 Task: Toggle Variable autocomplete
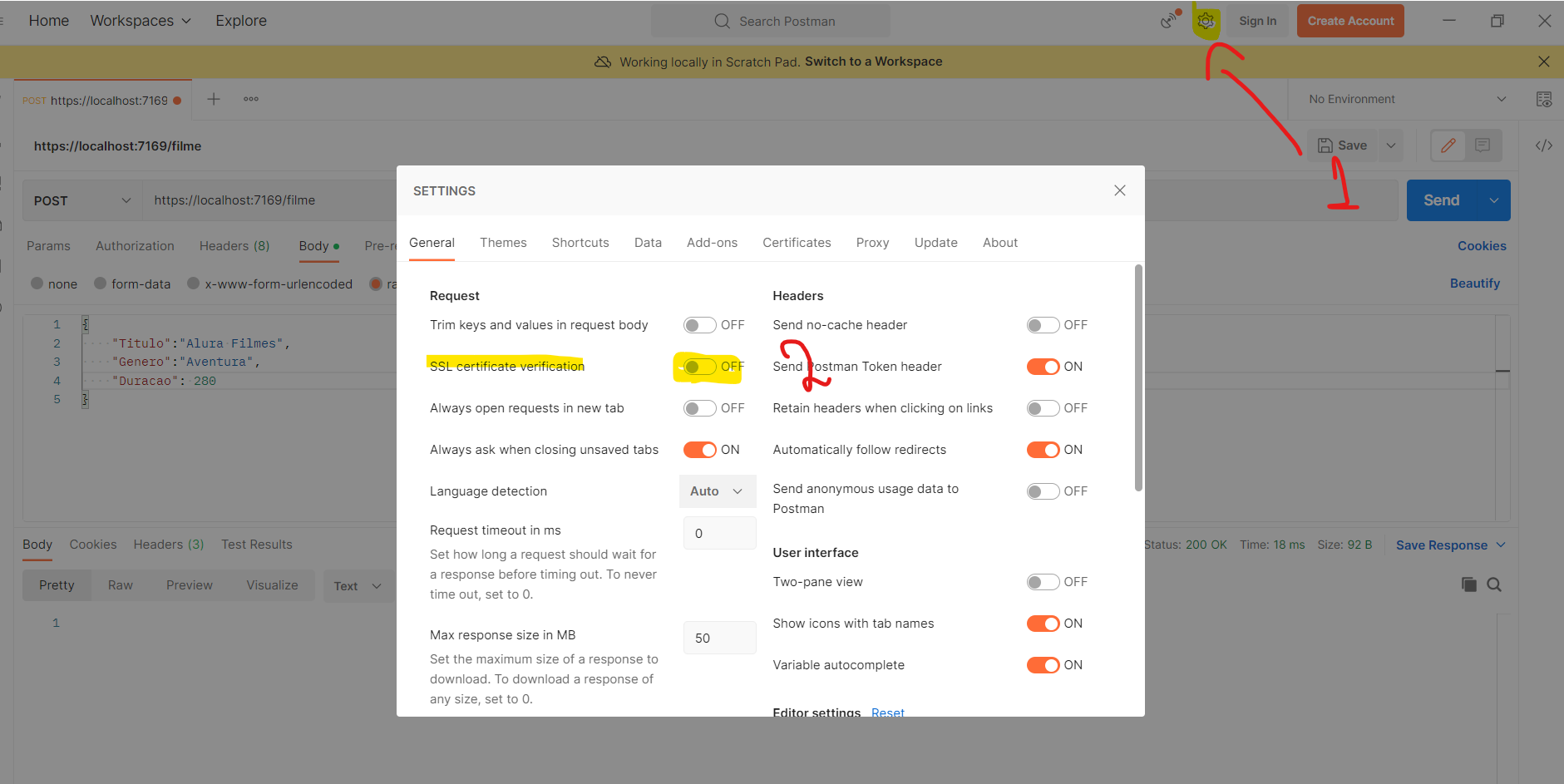(1043, 665)
